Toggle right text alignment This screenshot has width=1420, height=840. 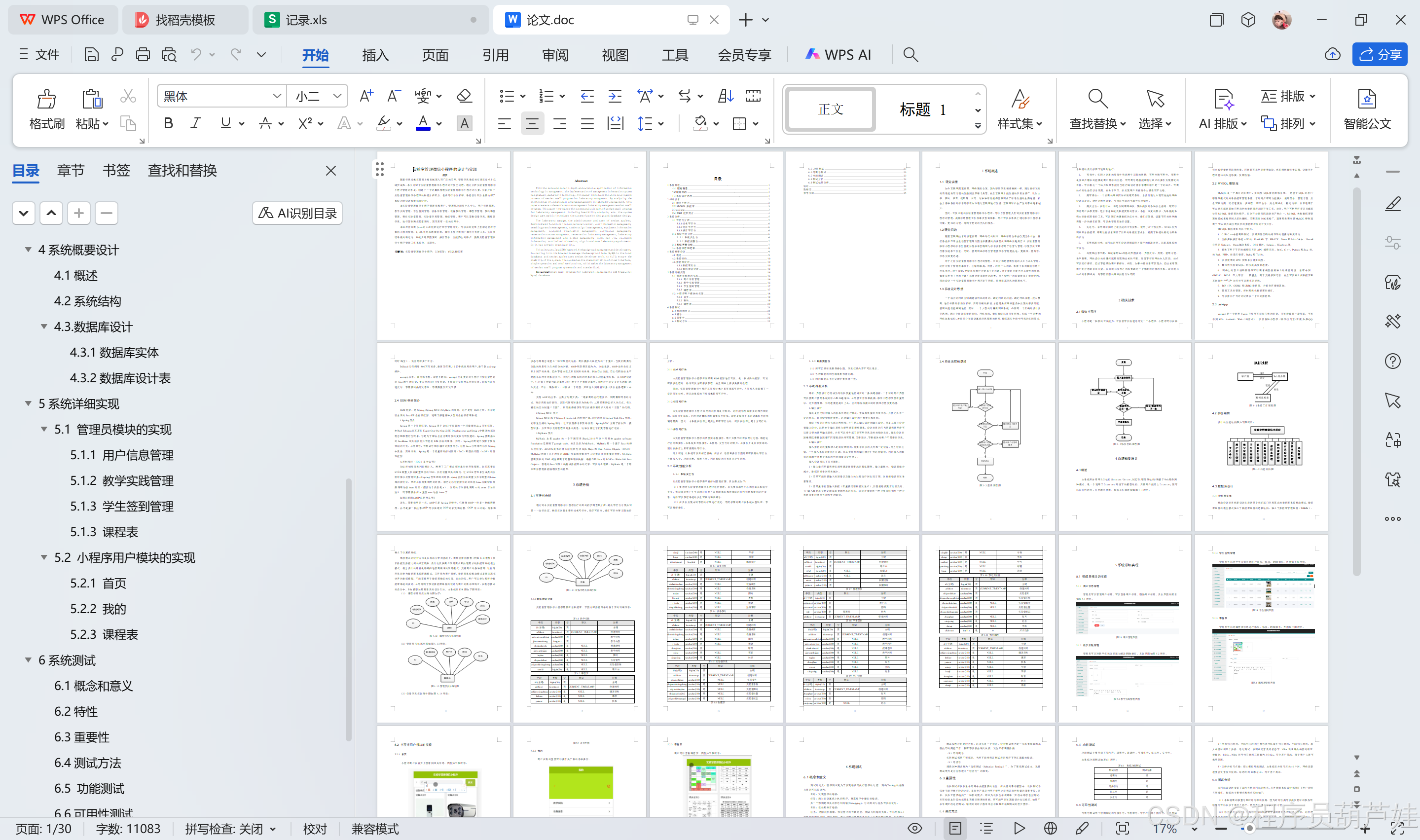coord(560,123)
